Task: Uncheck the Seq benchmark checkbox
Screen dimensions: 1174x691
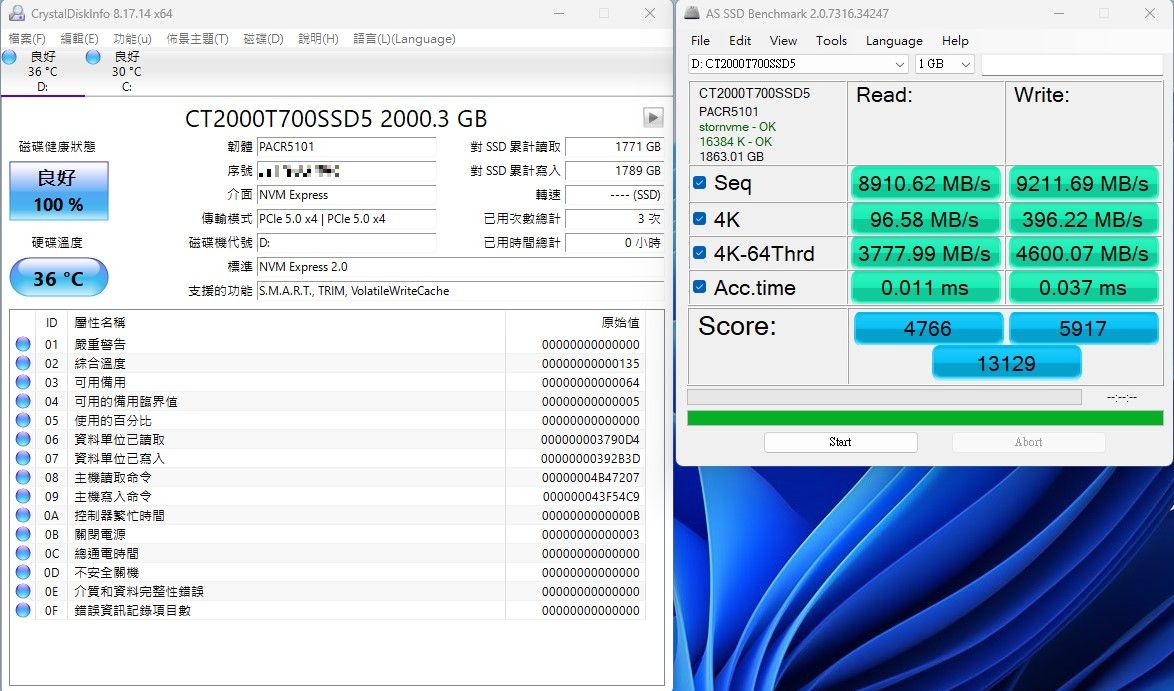Action: pos(699,183)
